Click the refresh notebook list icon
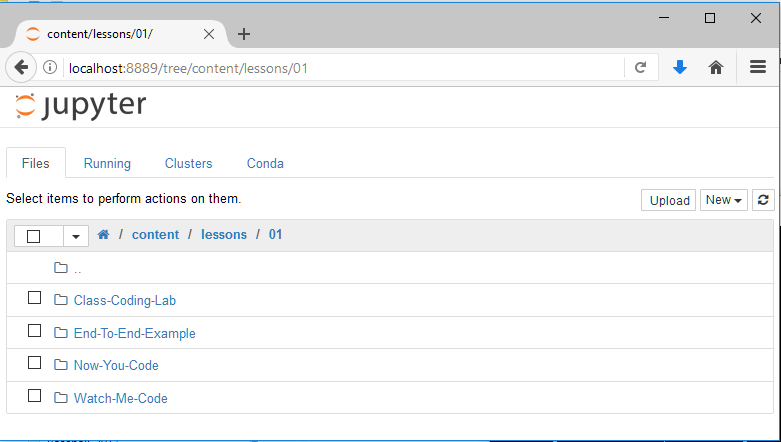The image size is (781, 442). click(x=763, y=200)
